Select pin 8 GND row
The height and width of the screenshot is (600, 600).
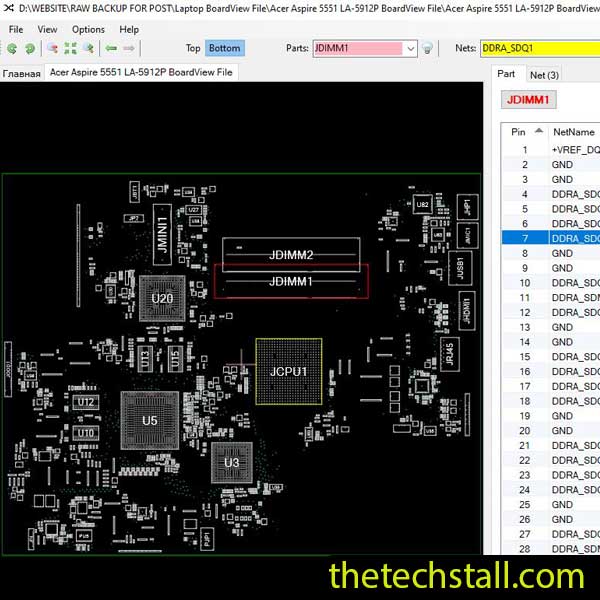point(551,253)
